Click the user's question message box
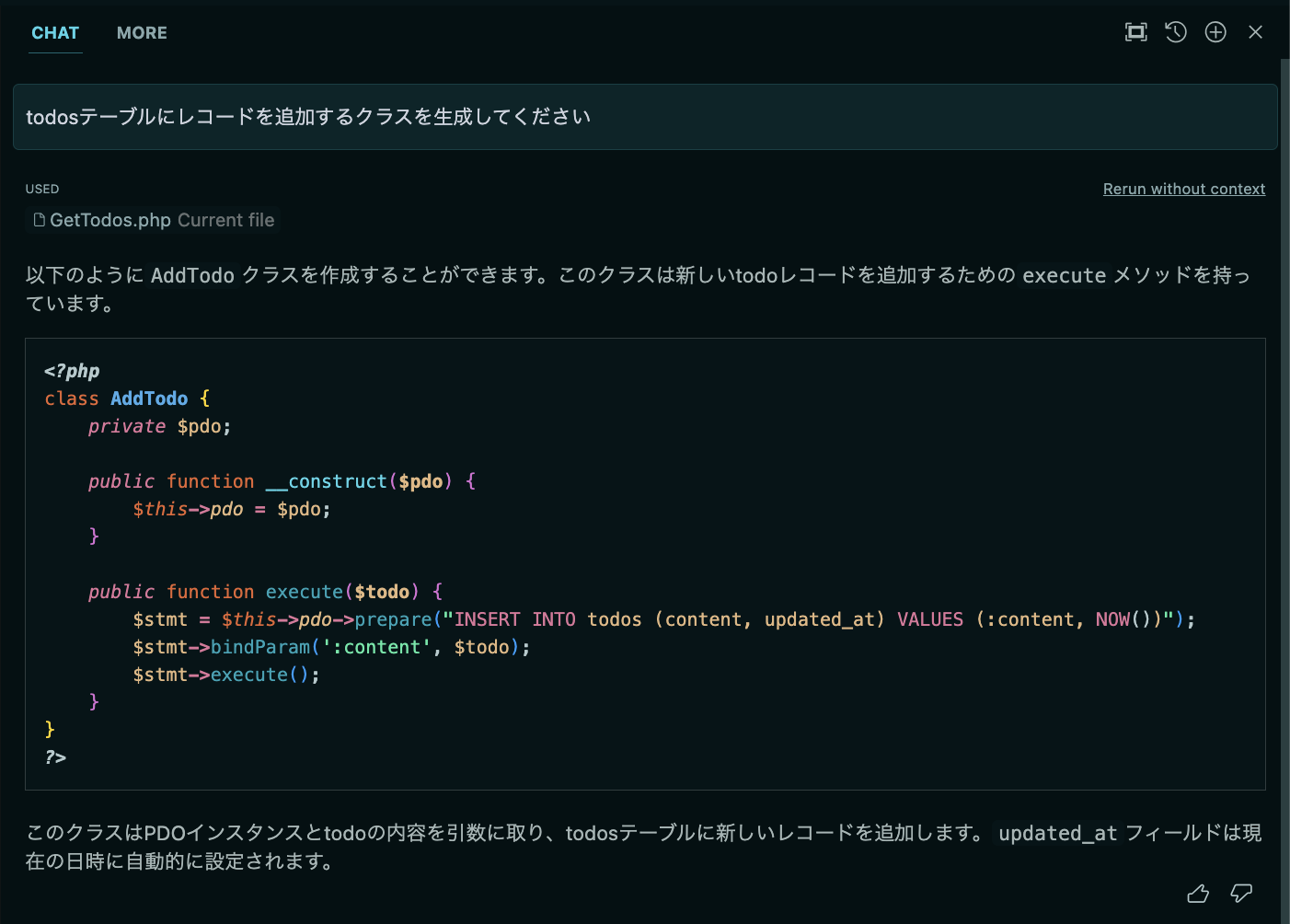1290x924 pixels. tap(644, 117)
